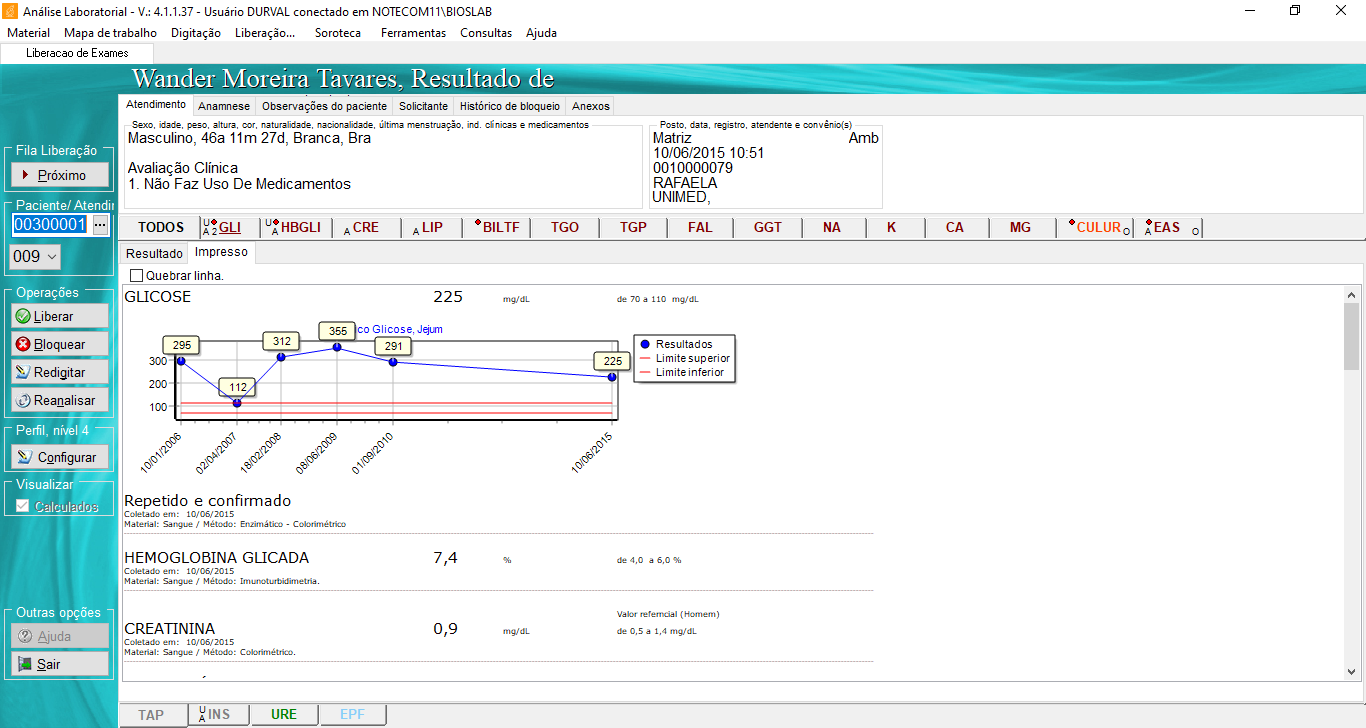Toggle the Calculados checkbox
Viewport: 1366px width, 728px height.
(x=23, y=506)
